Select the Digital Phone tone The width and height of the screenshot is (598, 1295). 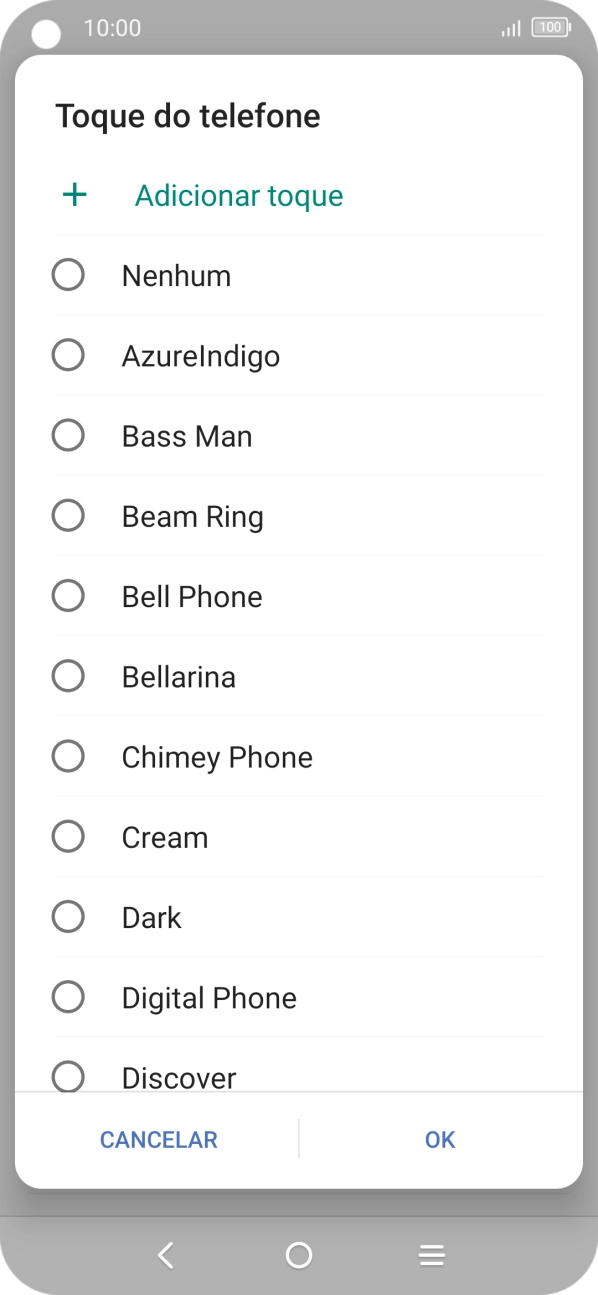(x=68, y=996)
